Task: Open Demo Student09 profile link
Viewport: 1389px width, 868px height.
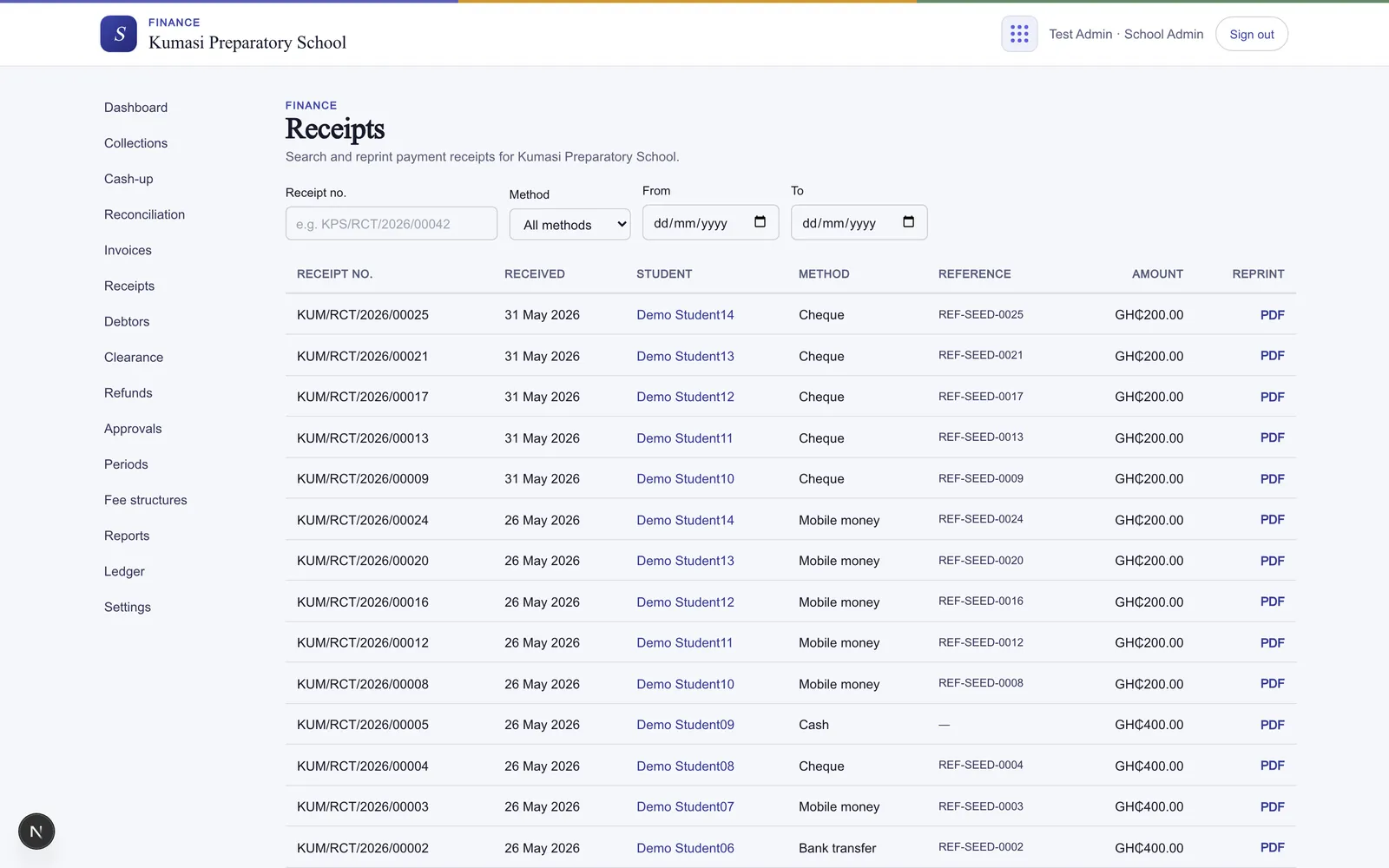Action: (x=685, y=725)
